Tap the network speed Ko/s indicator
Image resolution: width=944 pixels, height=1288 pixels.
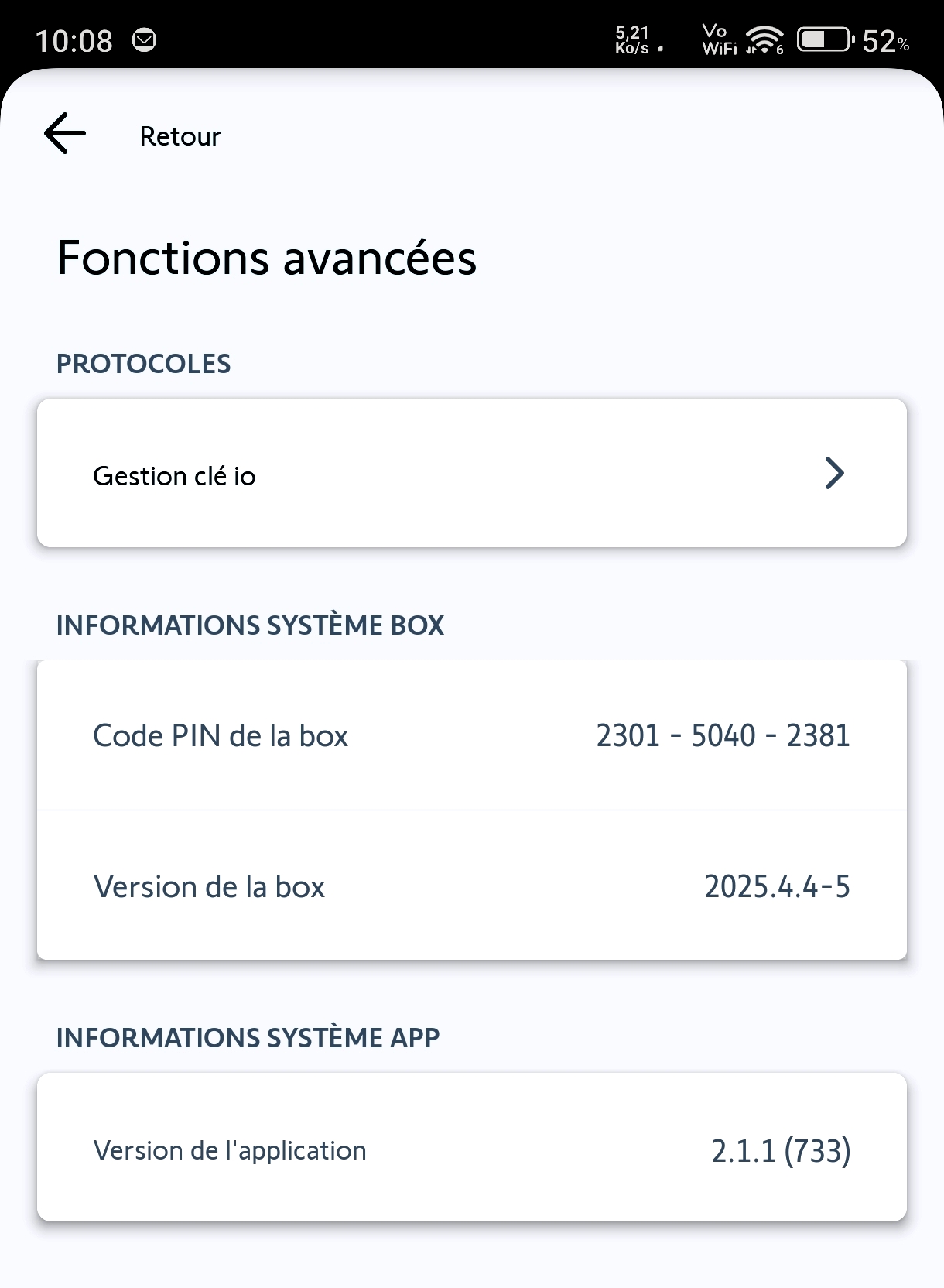[633, 39]
